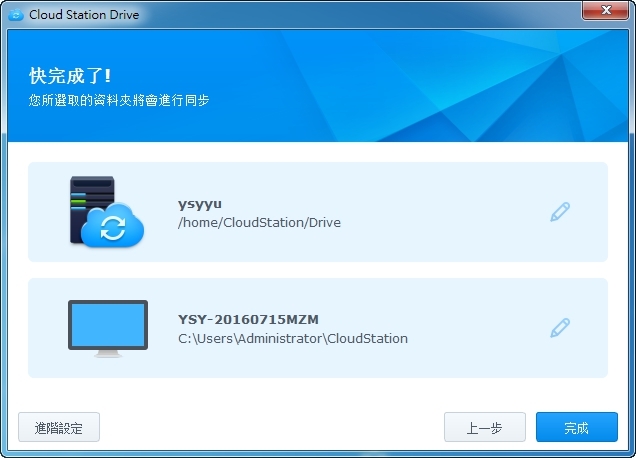Select the path C:\Users\Administrator\CloudStation

pos(293,338)
